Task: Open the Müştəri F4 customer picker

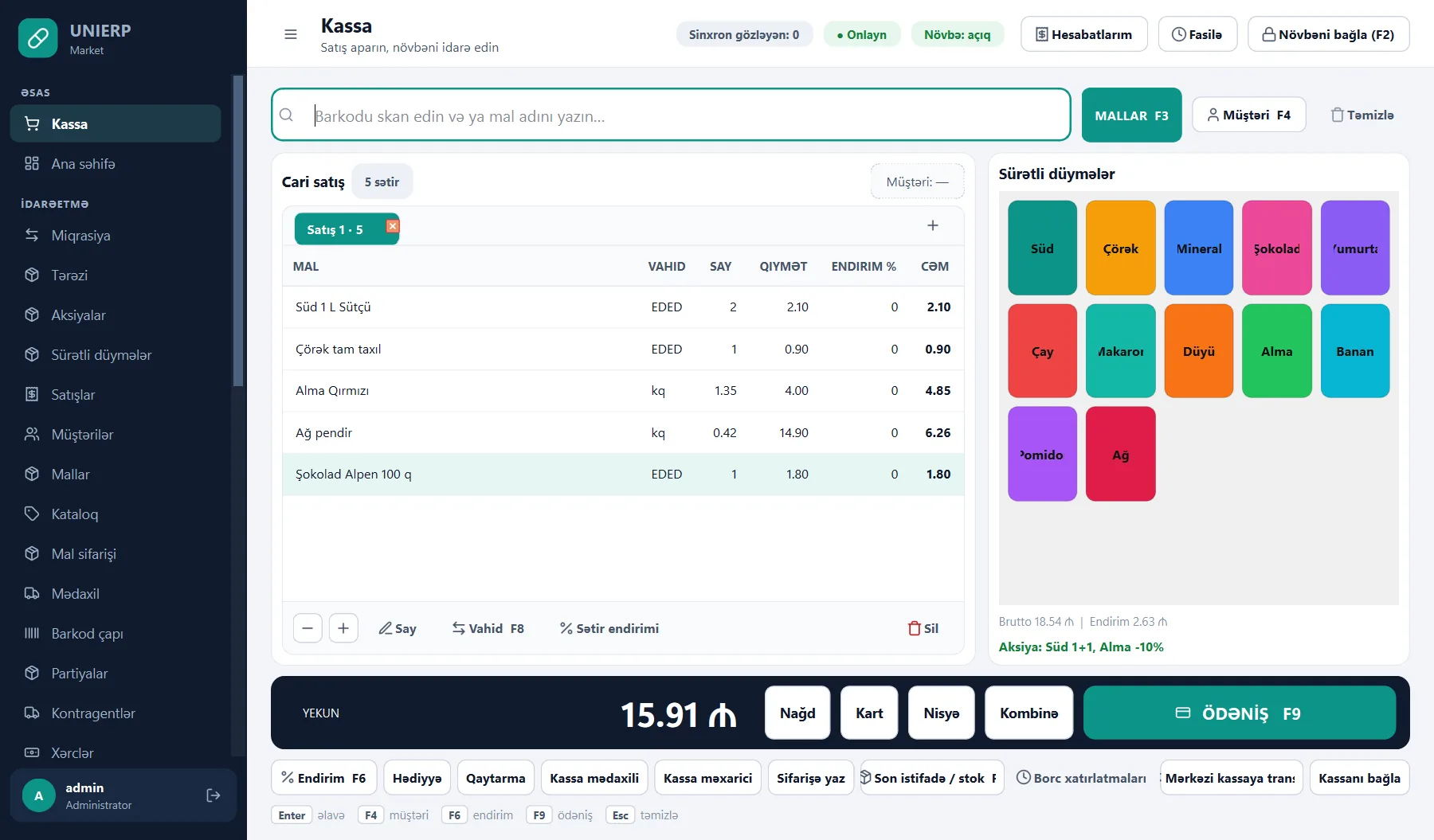Action: [x=1249, y=115]
